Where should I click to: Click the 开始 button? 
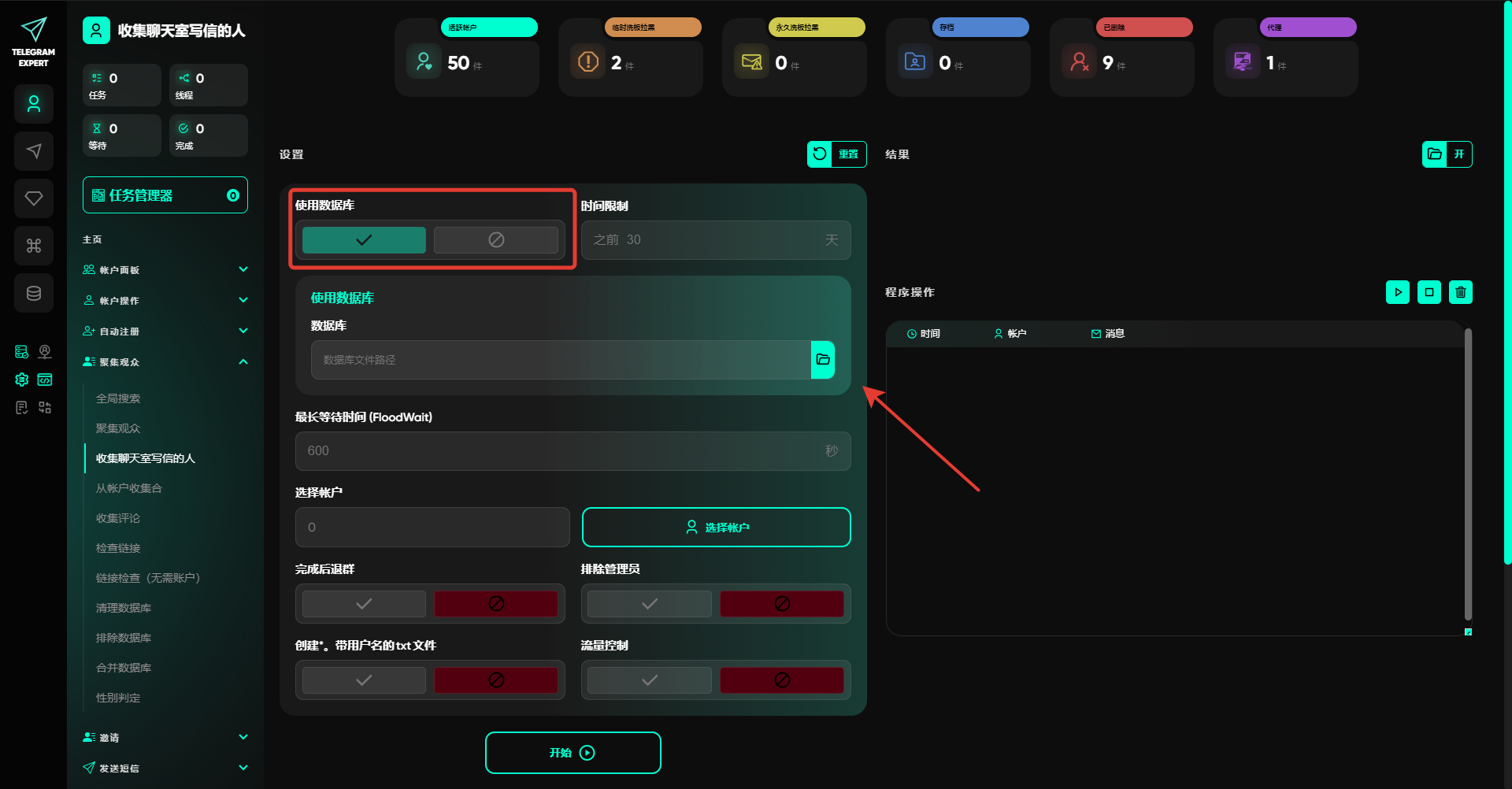click(573, 753)
